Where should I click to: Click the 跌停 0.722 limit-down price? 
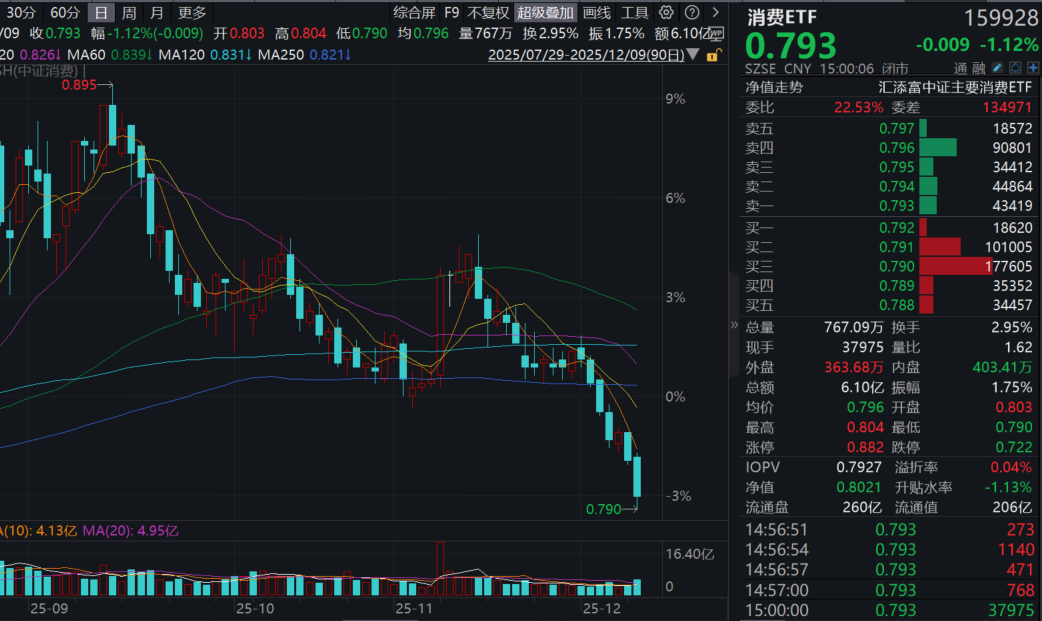(1013, 447)
